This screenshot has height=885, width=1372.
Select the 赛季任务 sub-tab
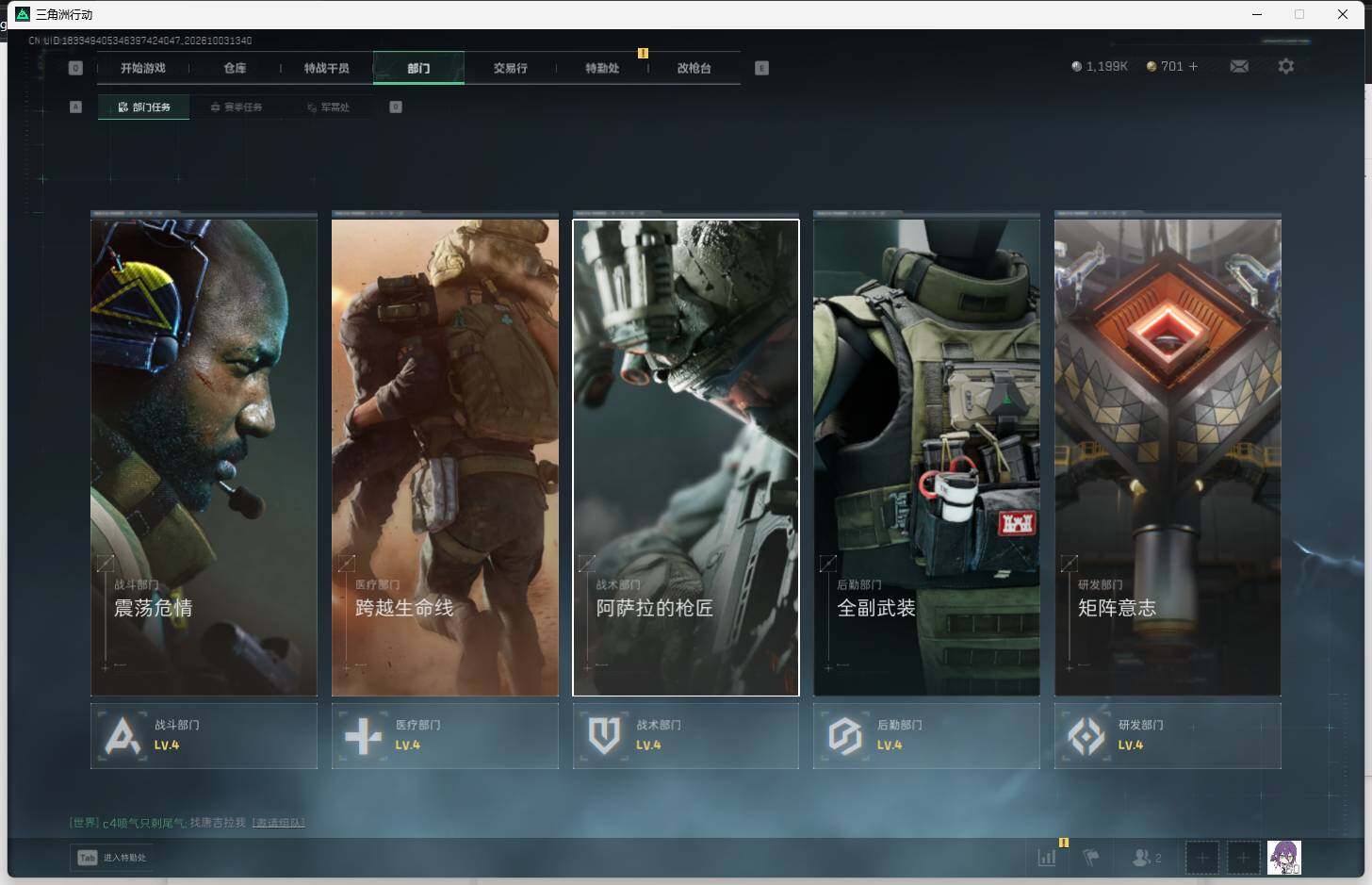click(x=237, y=107)
